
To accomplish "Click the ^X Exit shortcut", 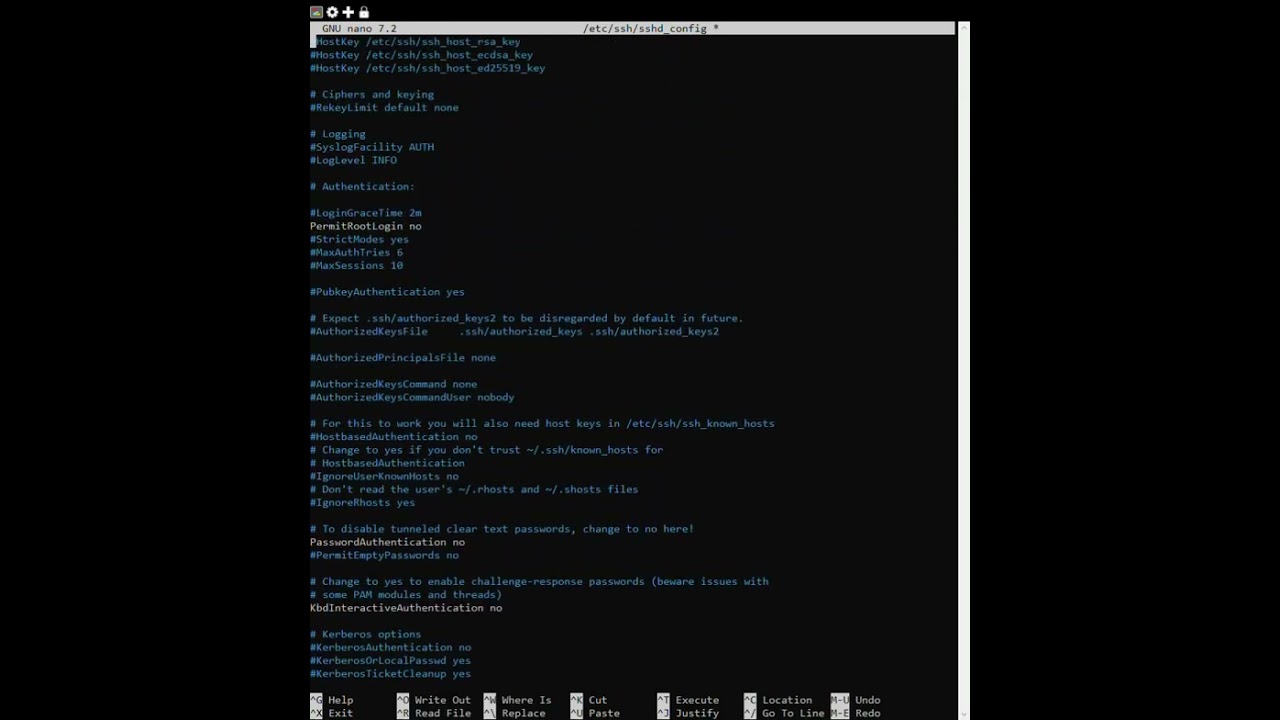I will coord(331,713).
